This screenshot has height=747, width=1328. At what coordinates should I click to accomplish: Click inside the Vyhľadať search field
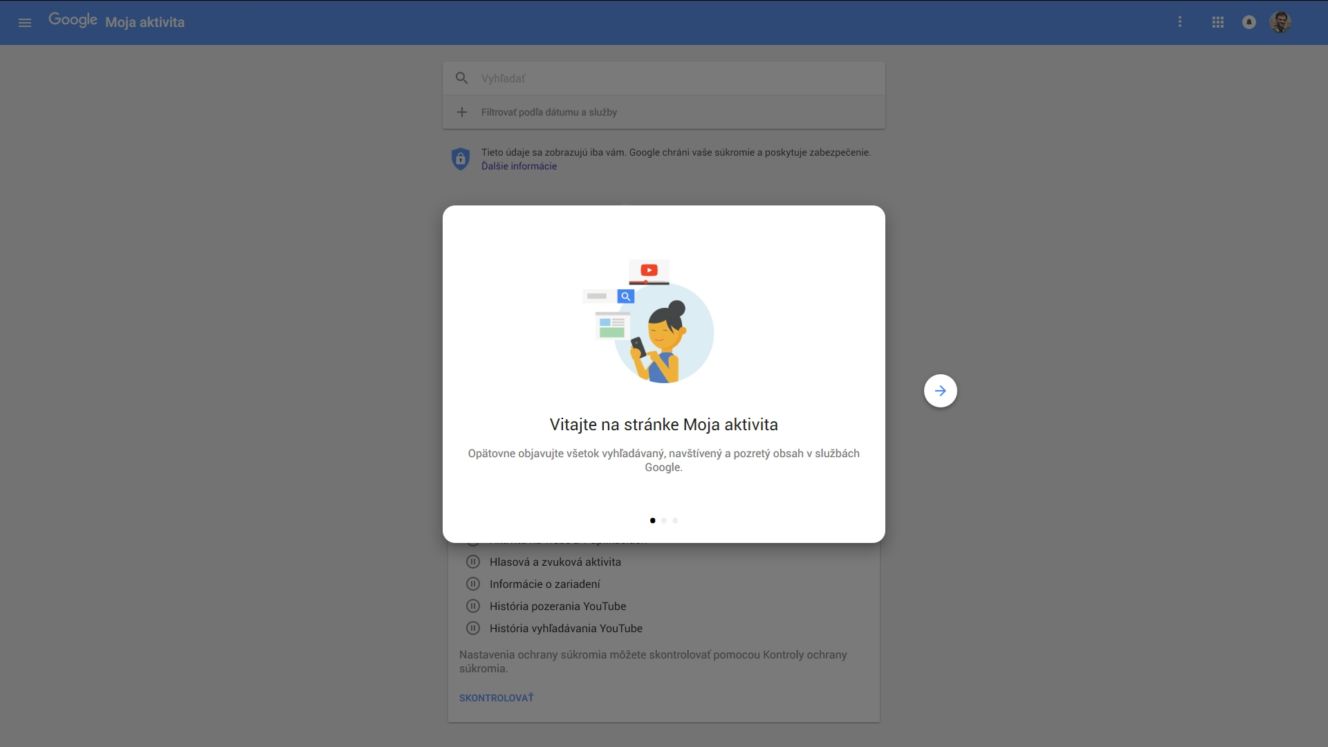(664, 78)
